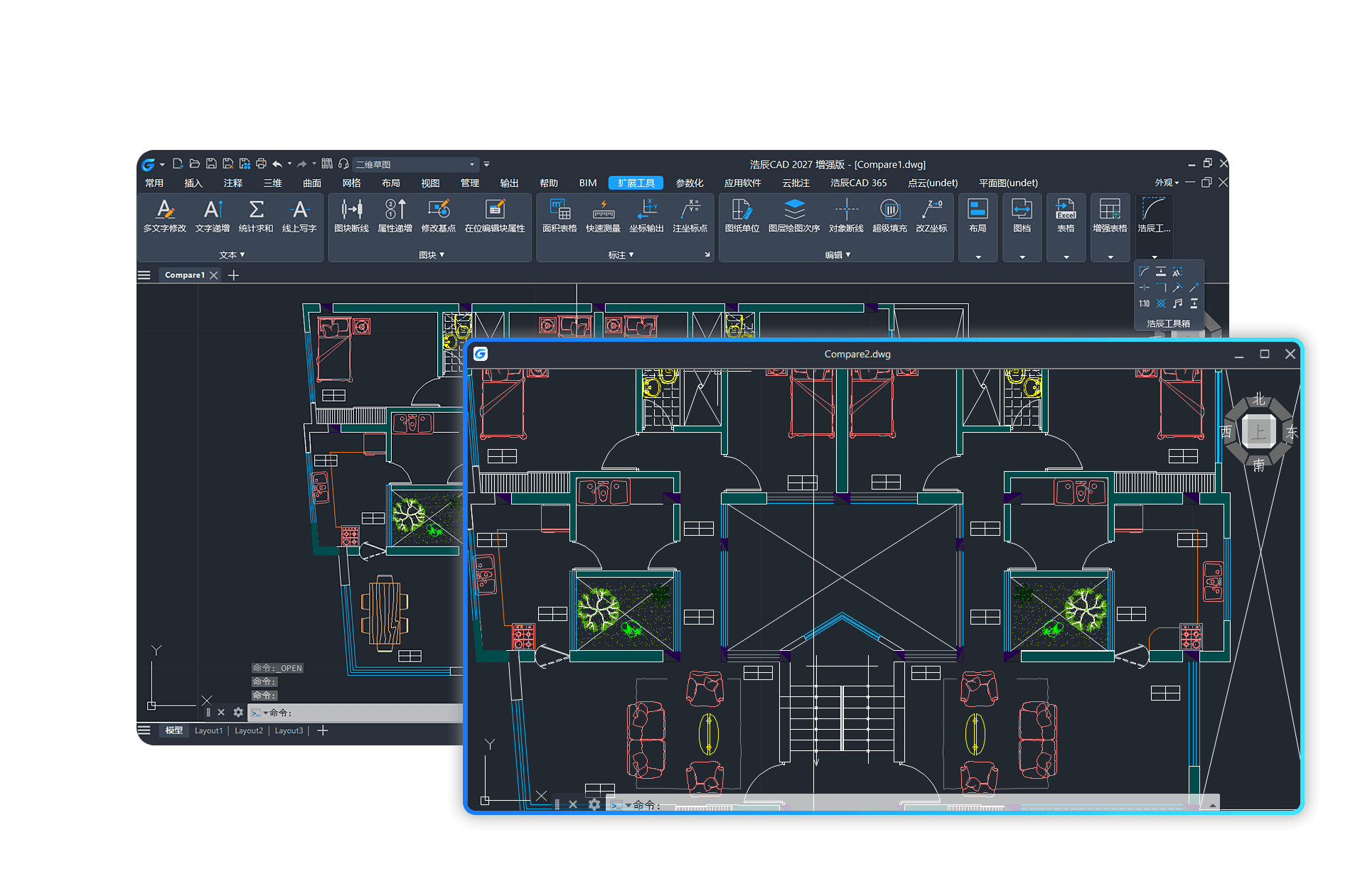The height and width of the screenshot is (896, 1365).
Task: Open command settings gear in Compare1 window
Action: click(238, 713)
